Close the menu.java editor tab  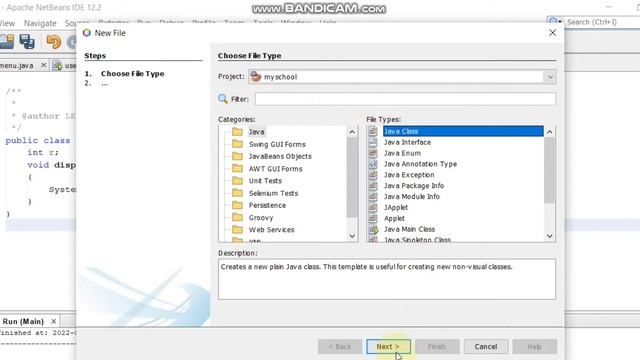point(43,65)
